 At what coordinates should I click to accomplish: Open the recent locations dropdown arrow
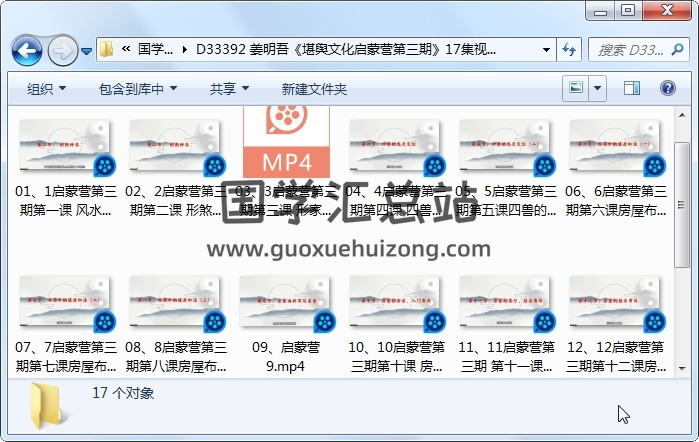(86, 51)
